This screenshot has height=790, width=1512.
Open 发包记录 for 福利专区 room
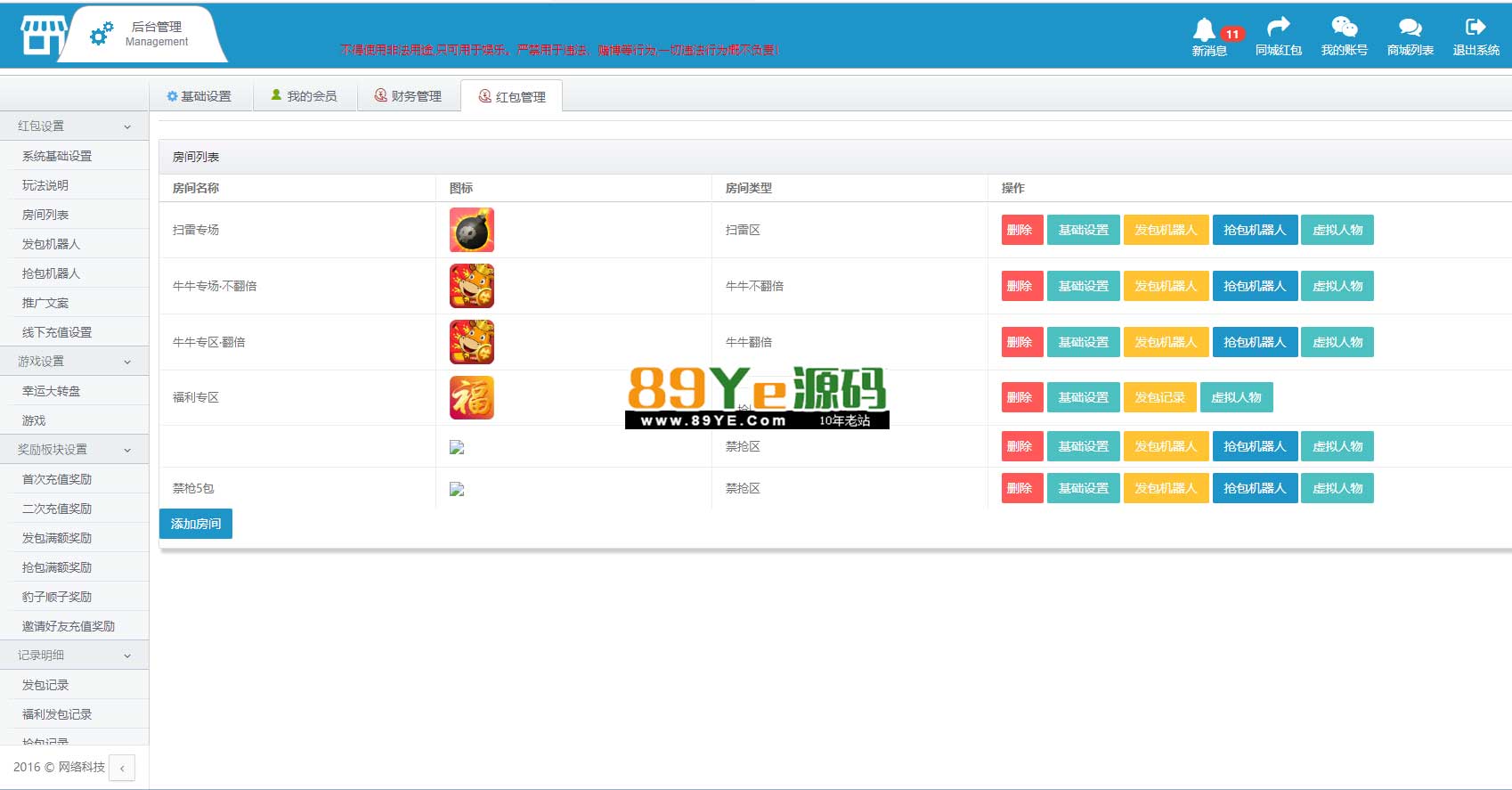tap(1159, 397)
